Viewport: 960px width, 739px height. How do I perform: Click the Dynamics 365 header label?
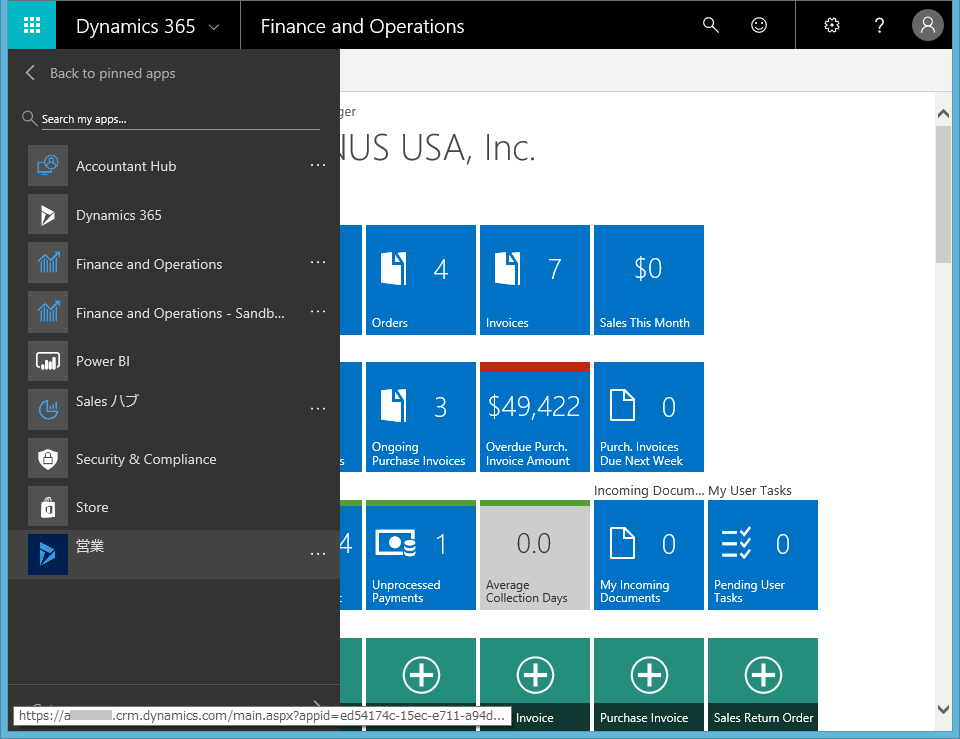(x=135, y=26)
